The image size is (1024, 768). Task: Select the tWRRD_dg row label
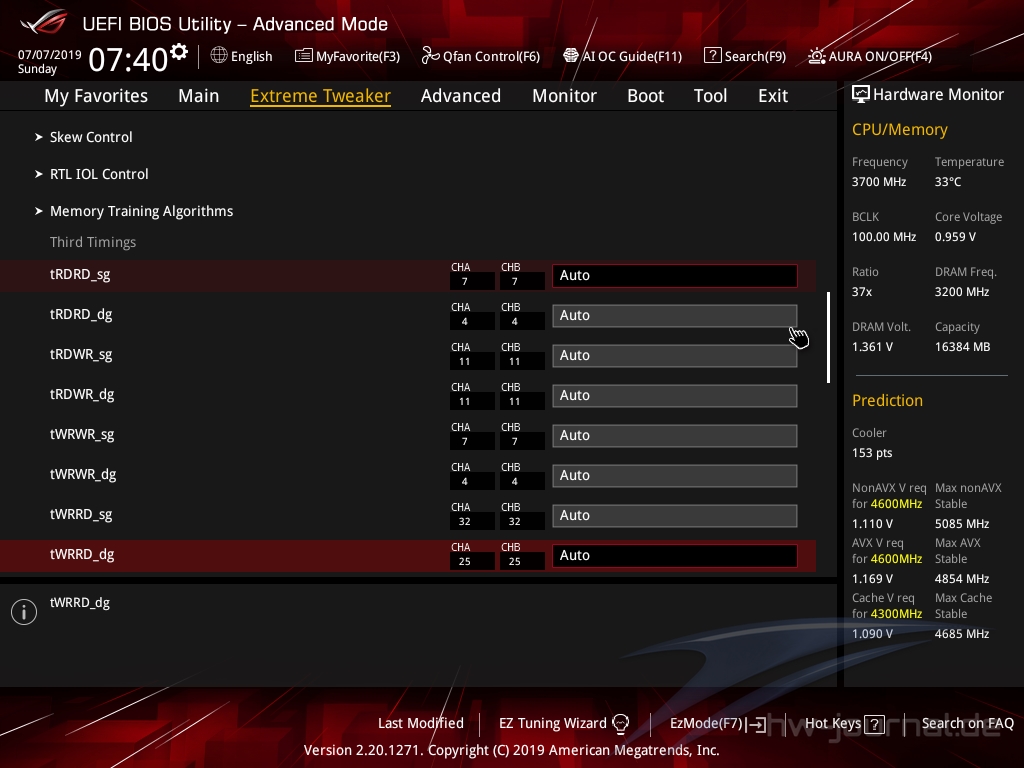coord(82,554)
